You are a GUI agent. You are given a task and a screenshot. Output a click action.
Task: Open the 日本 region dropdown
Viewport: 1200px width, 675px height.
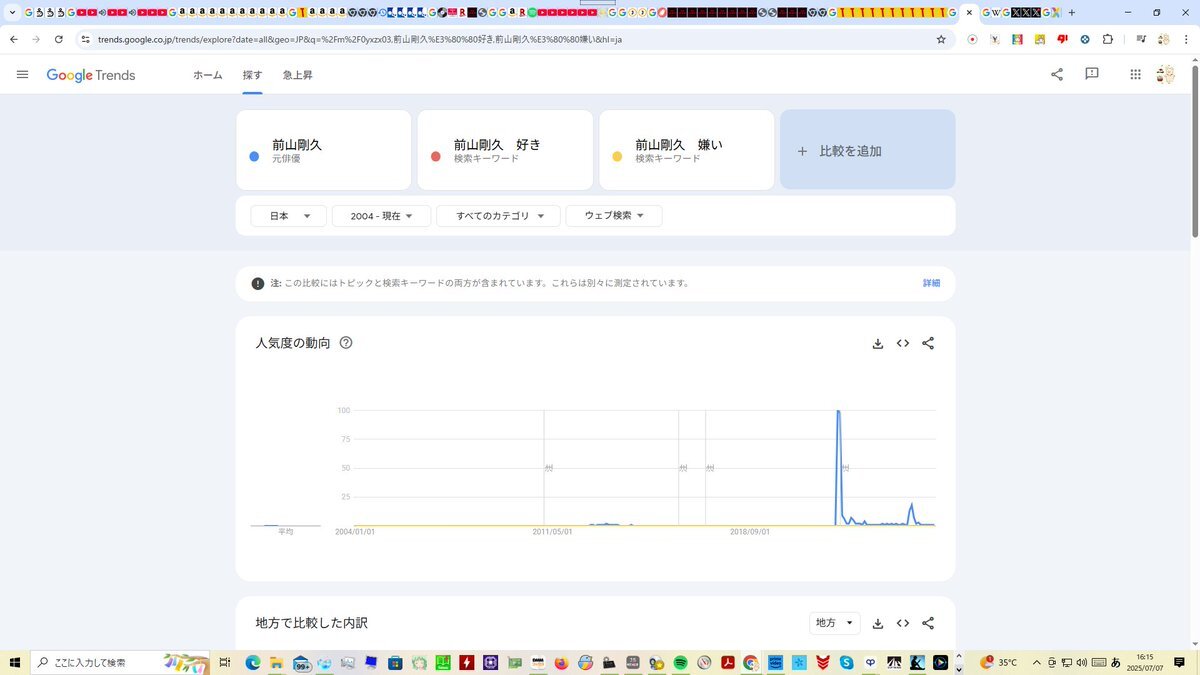tap(288, 216)
